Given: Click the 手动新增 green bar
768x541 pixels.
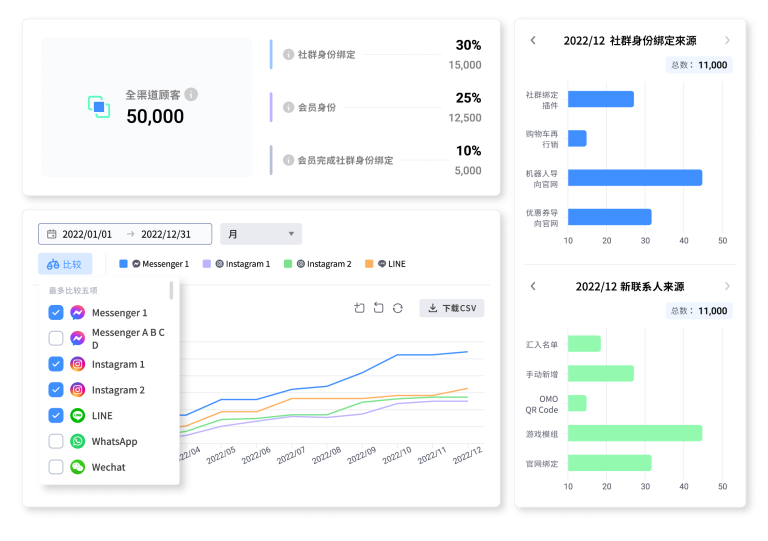Looking at the screenshot, I should pos(601,374).
